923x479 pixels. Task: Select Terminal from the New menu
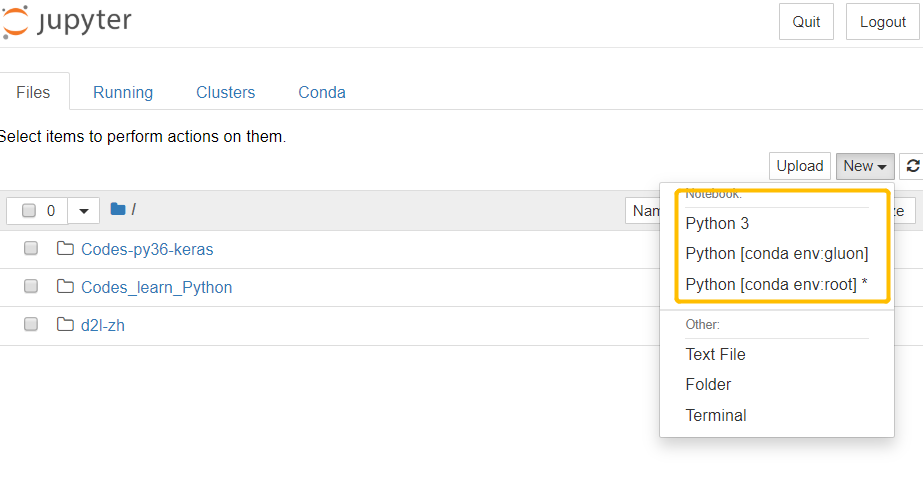(716, 415)
